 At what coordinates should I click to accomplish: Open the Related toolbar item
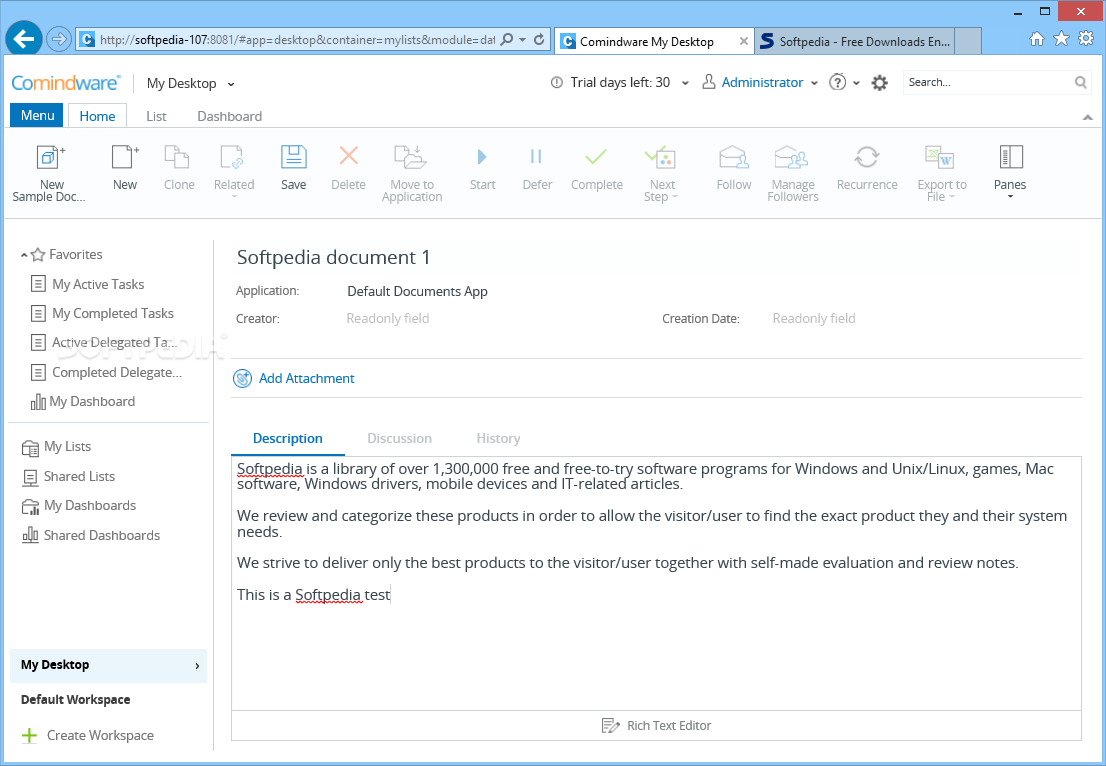233,157
